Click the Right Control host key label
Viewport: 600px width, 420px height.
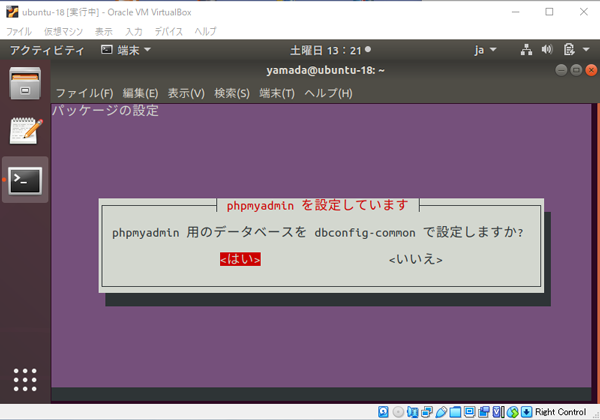[x=560, y=412]
